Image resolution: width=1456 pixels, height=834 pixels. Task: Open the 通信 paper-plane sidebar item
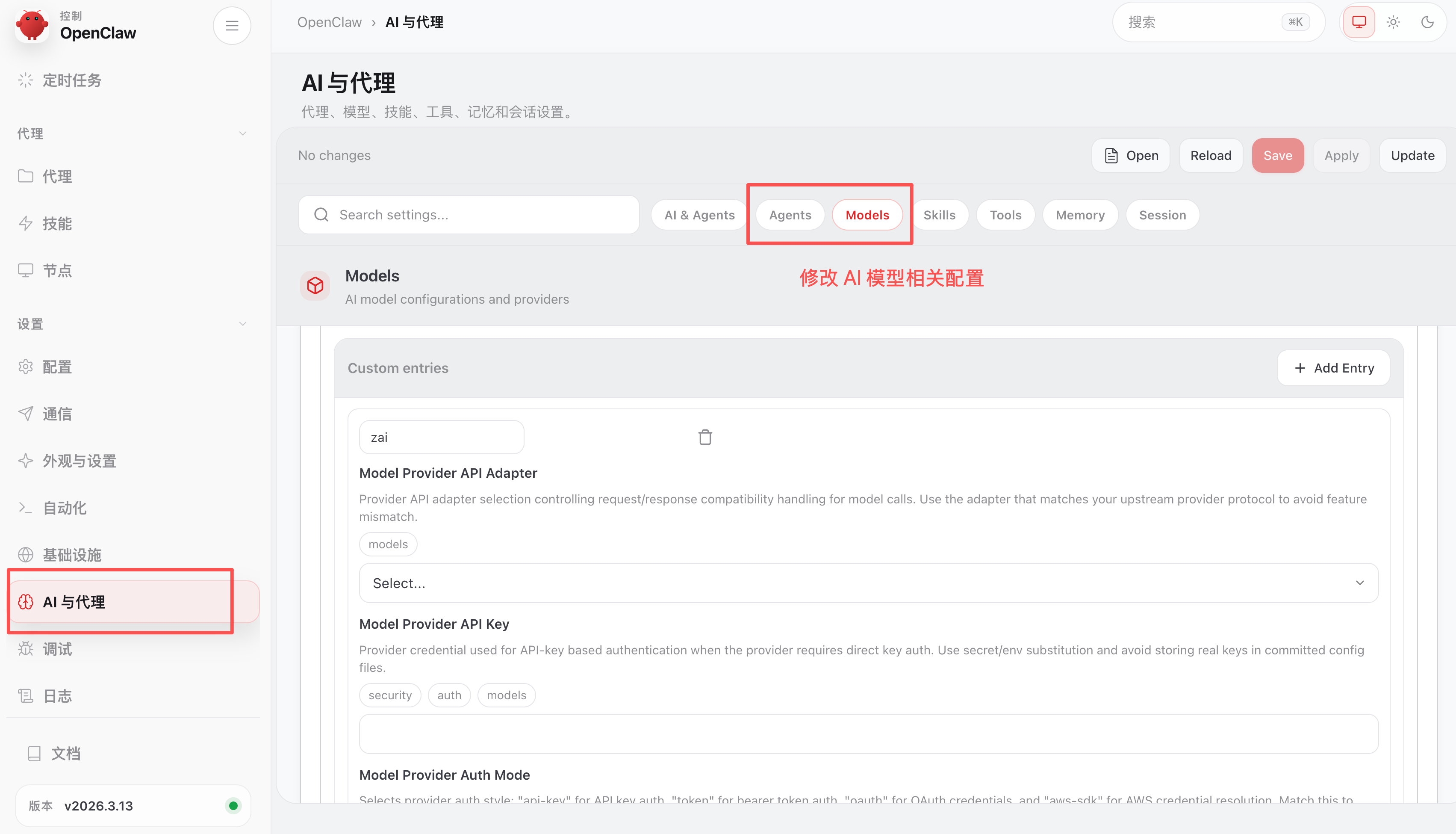(x=57, y=414)
